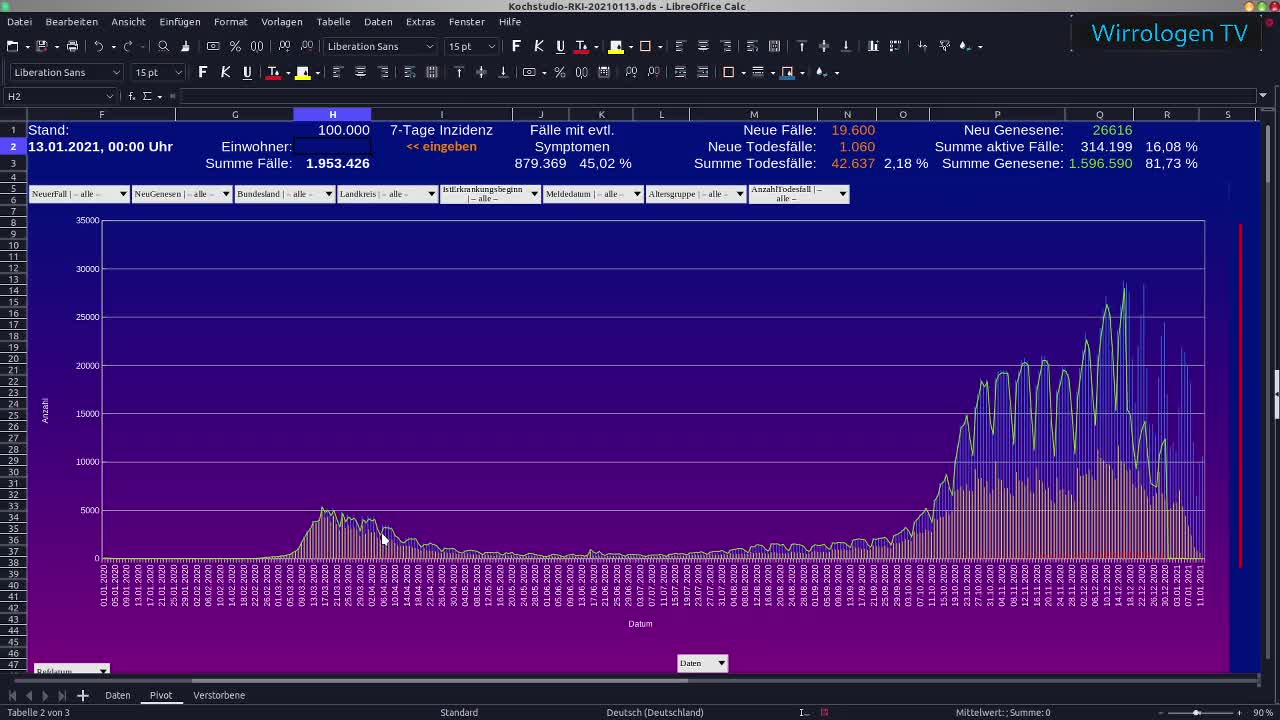The height and width of the screenshot is (720, 1280).
Task: Click Standard selection mode in status bar
Action: (x=459, y=712)
